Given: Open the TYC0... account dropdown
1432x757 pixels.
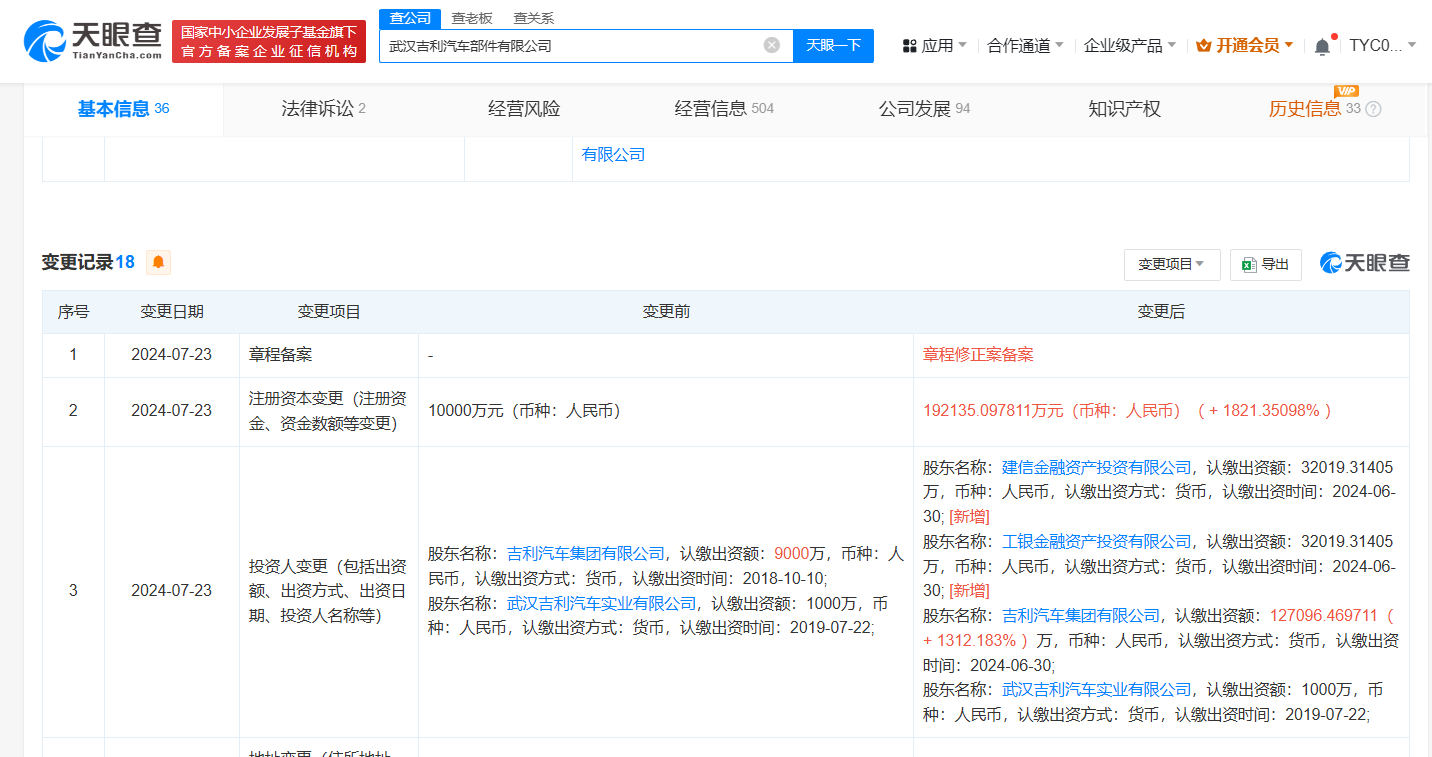Looking at the screenshot, I should tap(1412, 45).
